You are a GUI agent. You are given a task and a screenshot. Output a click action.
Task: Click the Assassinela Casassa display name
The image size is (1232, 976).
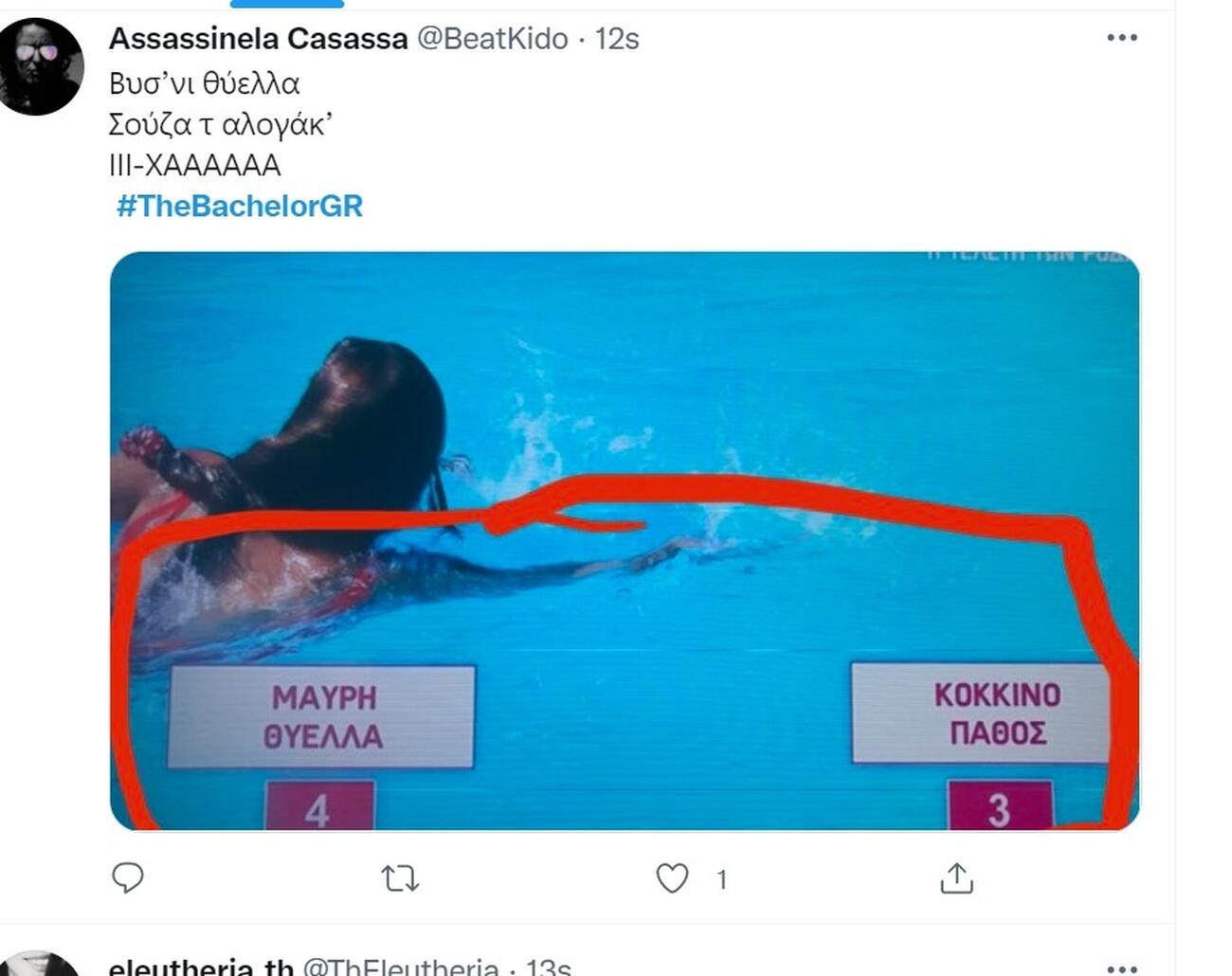click(259, 38)
